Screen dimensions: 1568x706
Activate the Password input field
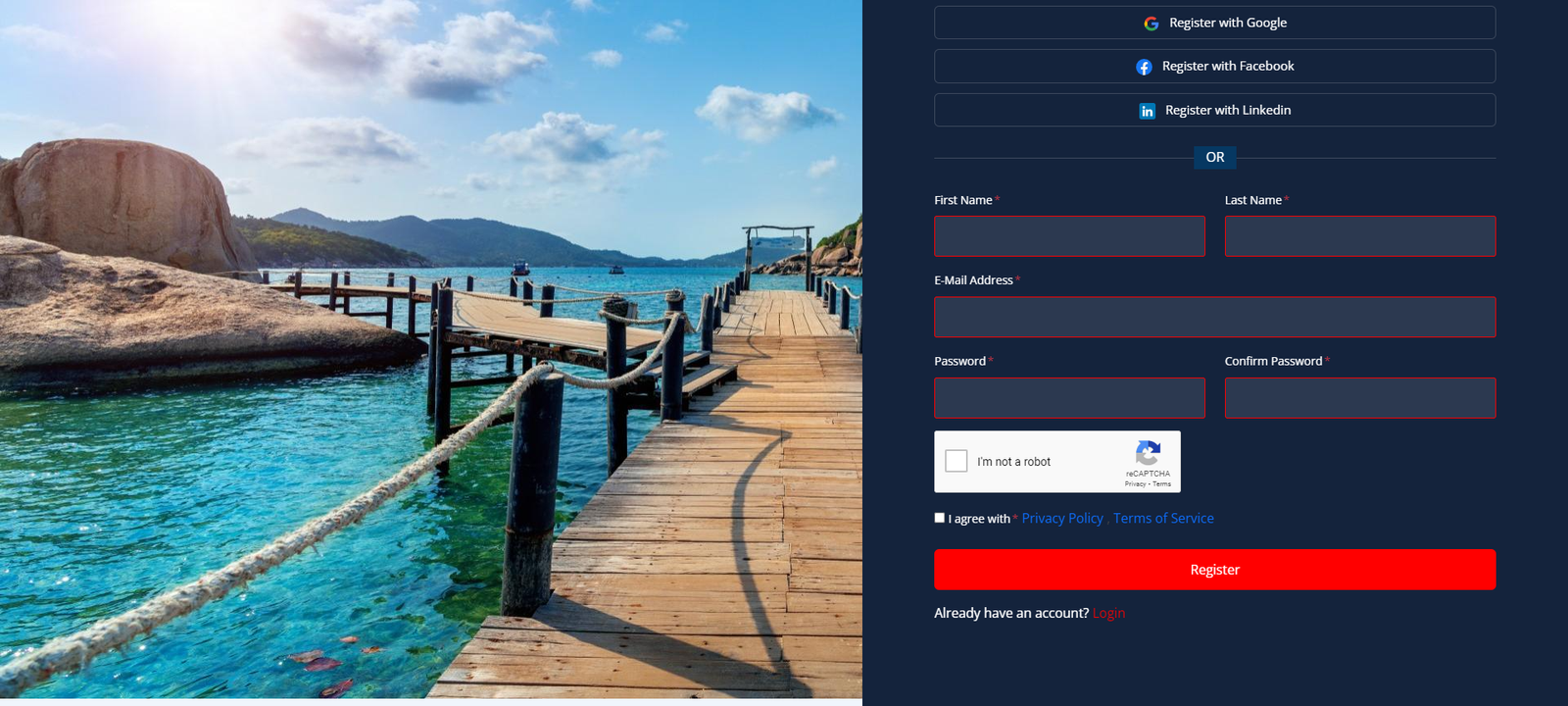(x=1069, y=398)
